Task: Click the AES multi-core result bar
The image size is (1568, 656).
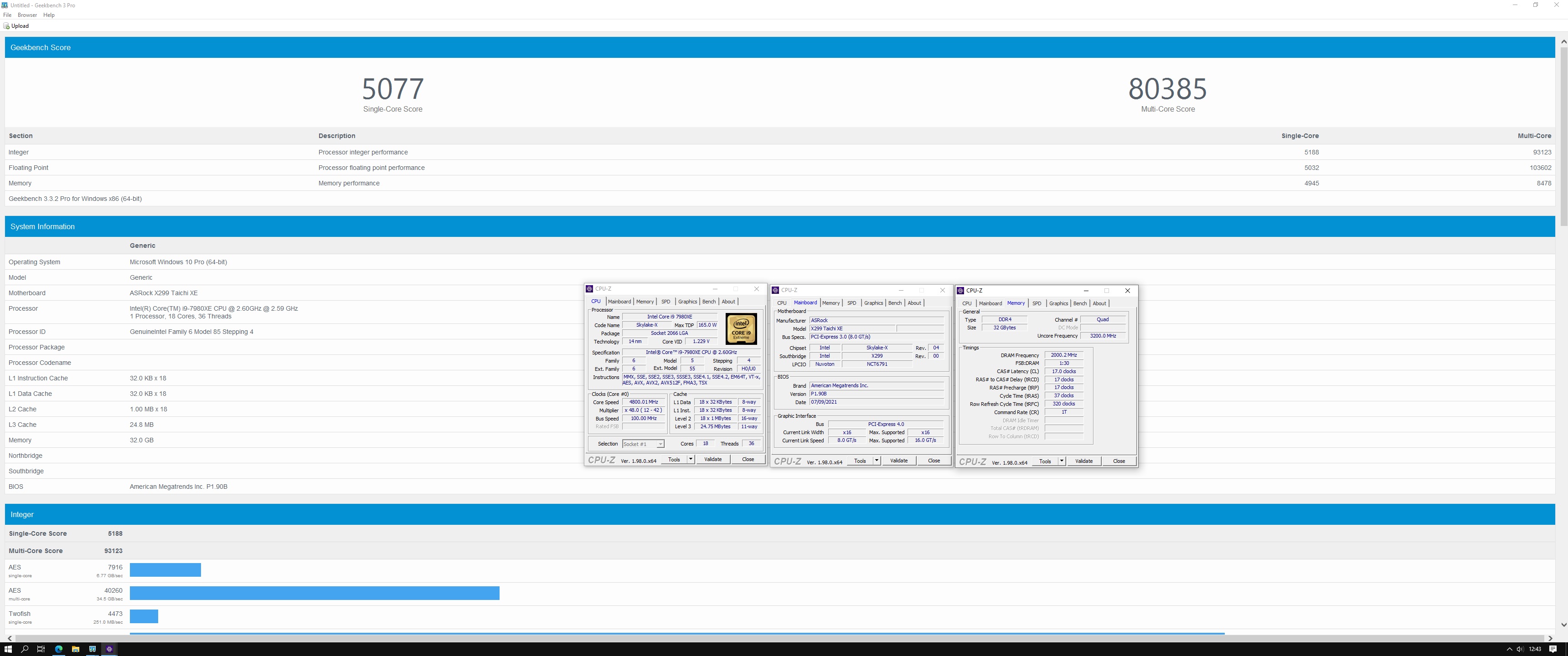Action: pyautogui.click(x=314, y=593)
